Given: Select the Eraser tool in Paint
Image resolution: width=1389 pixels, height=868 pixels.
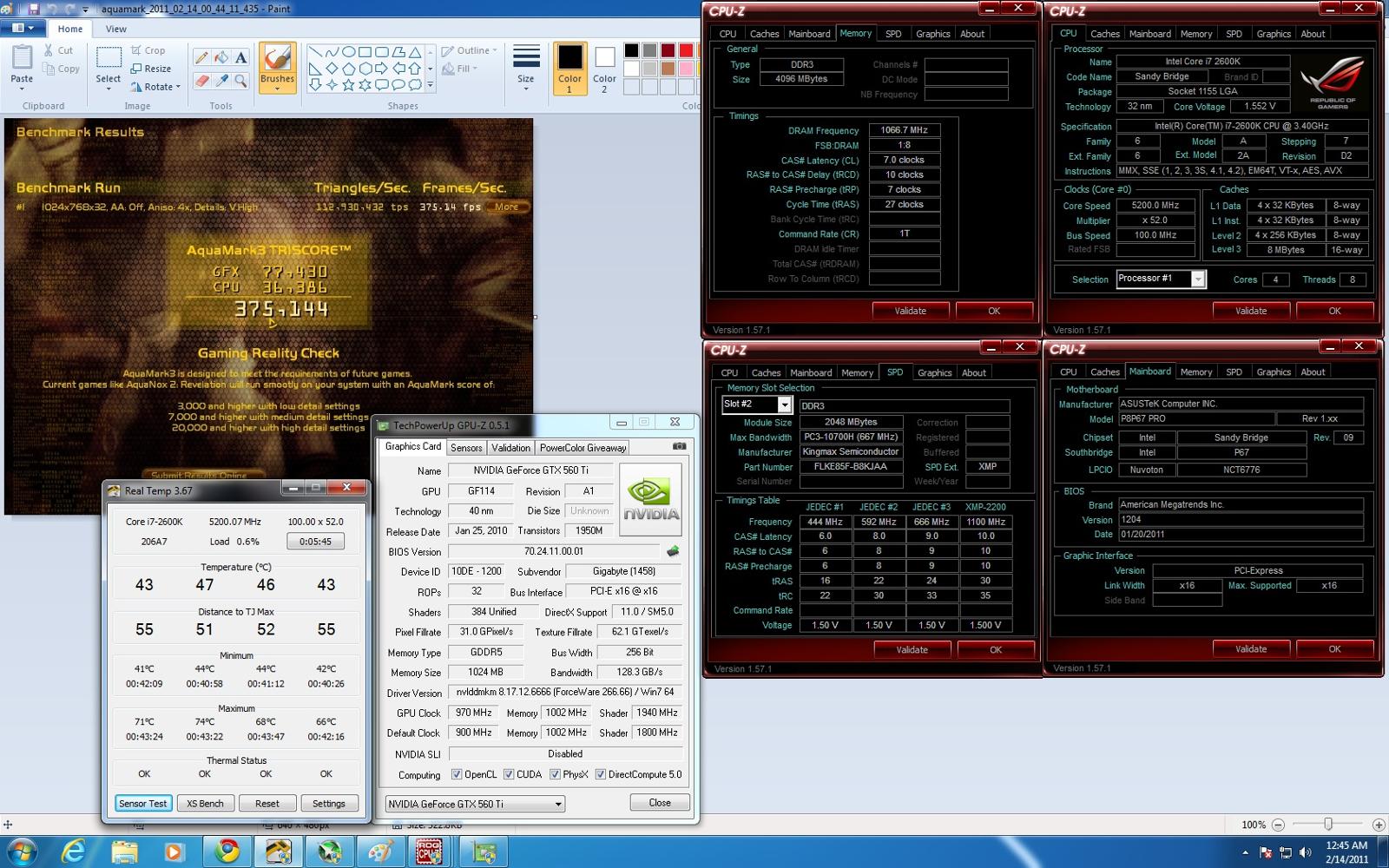Looking at the screenshot, I should (x=201, y=81).
